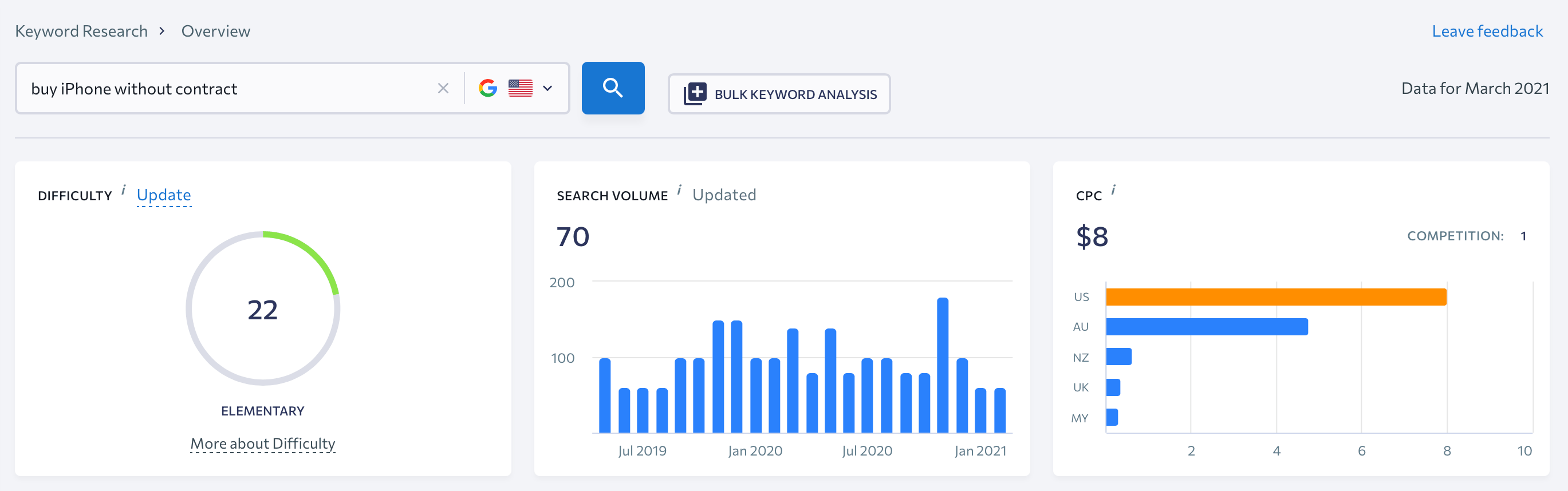The width and height of the screenshot is (1568, 491).
Task: Click the ELEMENTARY difficulty label
Action: (x=263, y=411)
